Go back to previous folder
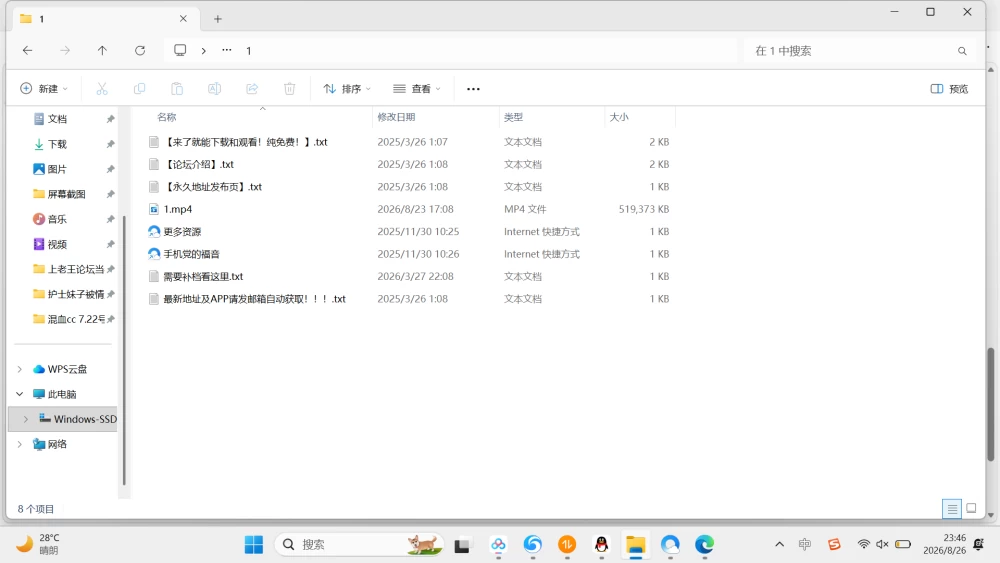The image size is (1000, 563). [27, 50]
